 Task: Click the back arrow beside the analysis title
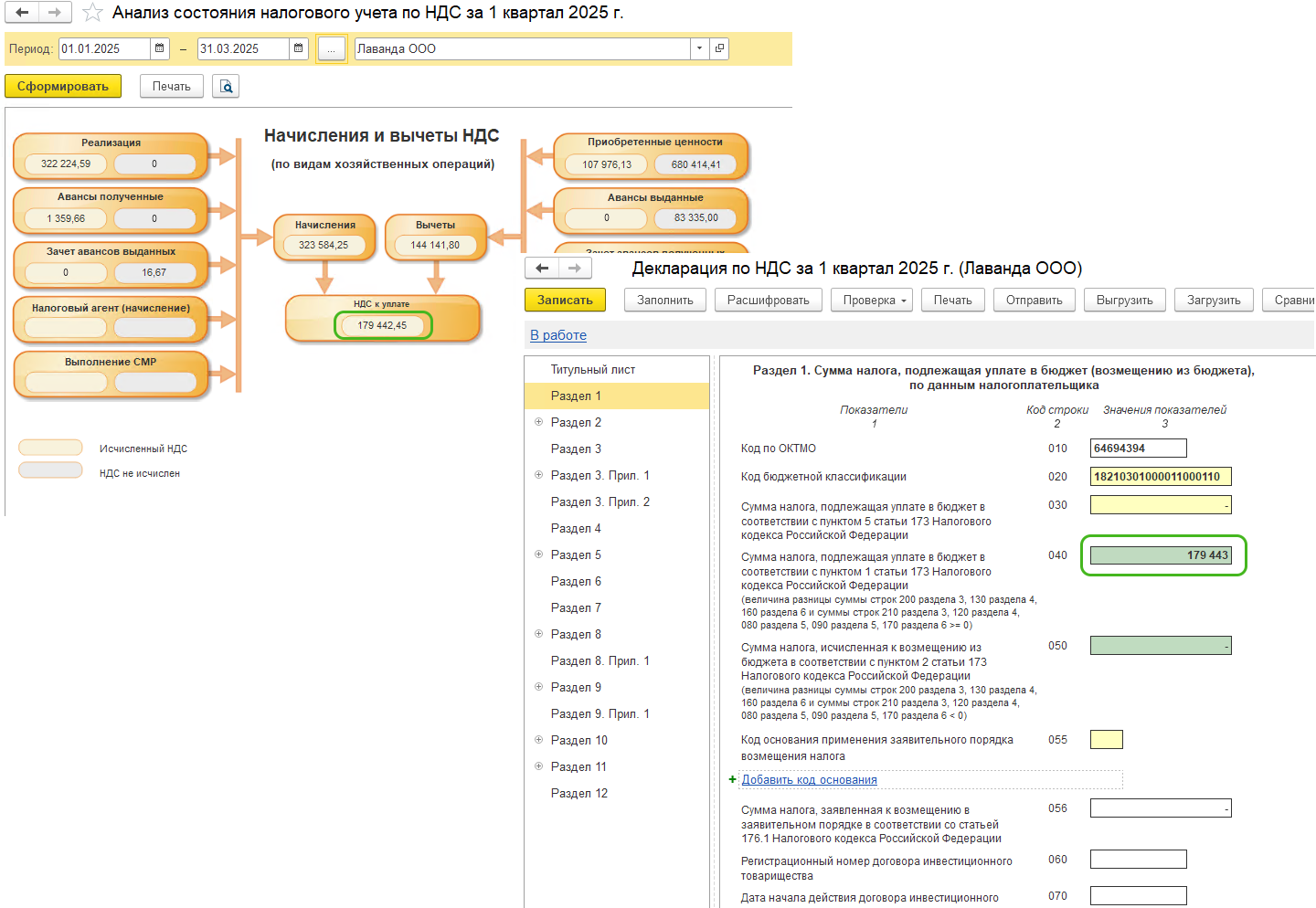(x=22, y=13)
